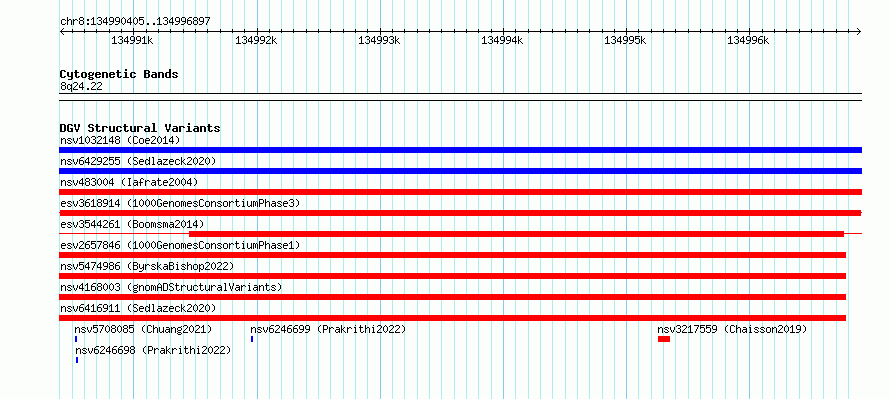Click the red bar under esv3618914
Screen dimensions: 890x399
click(x=460, y=213)
